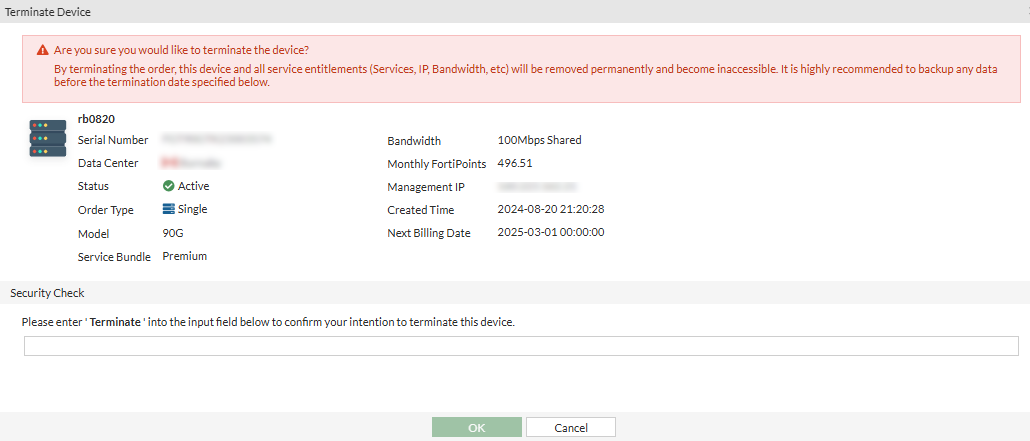Click the red warning triangle icon
The height and width of the screenshot is (441, 1030).
coord(42,50)
